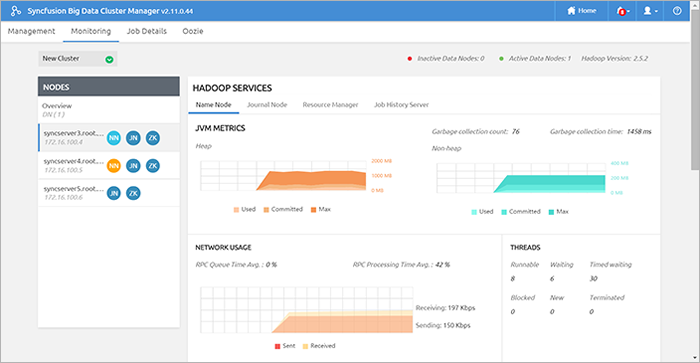Toggle the Committed heap legend swatch
This screenshot has height=363, width=700.
click(266, 210)
